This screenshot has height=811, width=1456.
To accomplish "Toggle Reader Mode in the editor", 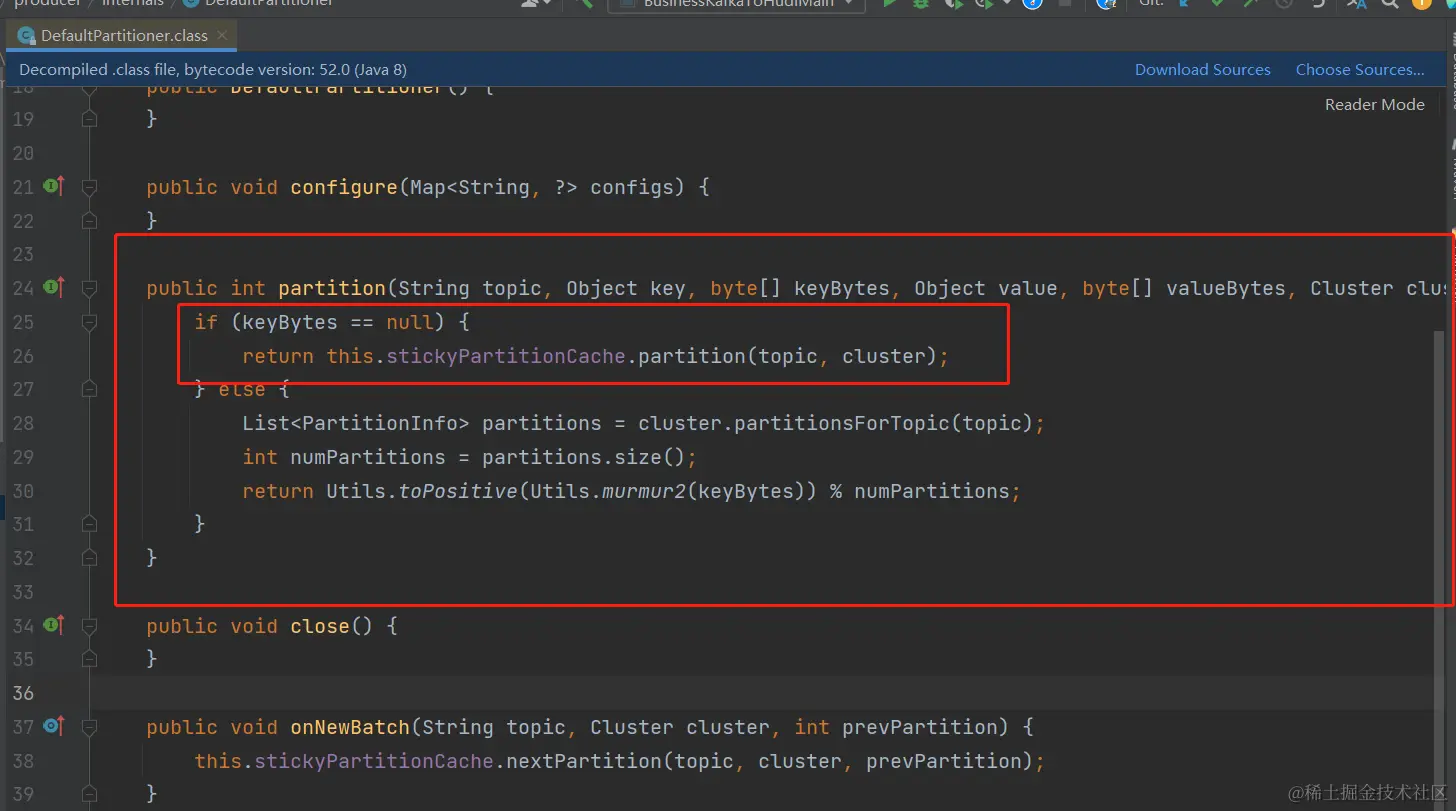I will (x=1374, y=104).
